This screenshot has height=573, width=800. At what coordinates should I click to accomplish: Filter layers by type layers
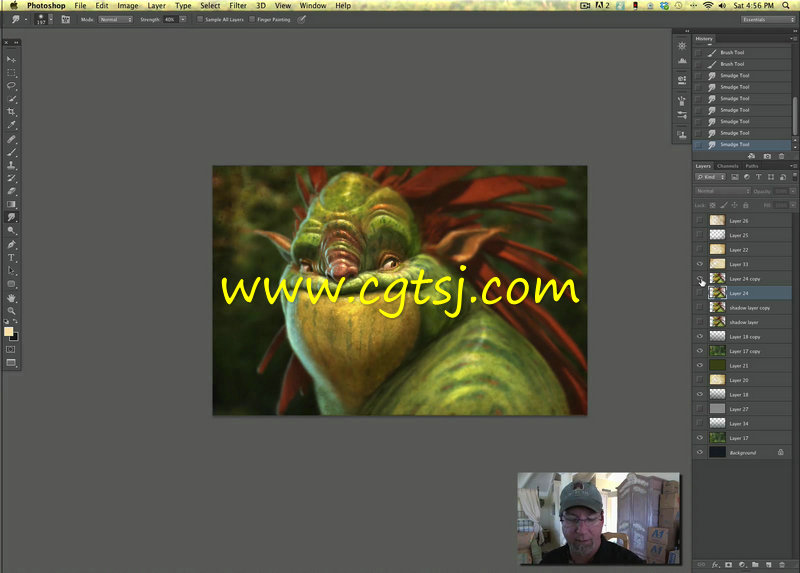click(x=759, y=177)
